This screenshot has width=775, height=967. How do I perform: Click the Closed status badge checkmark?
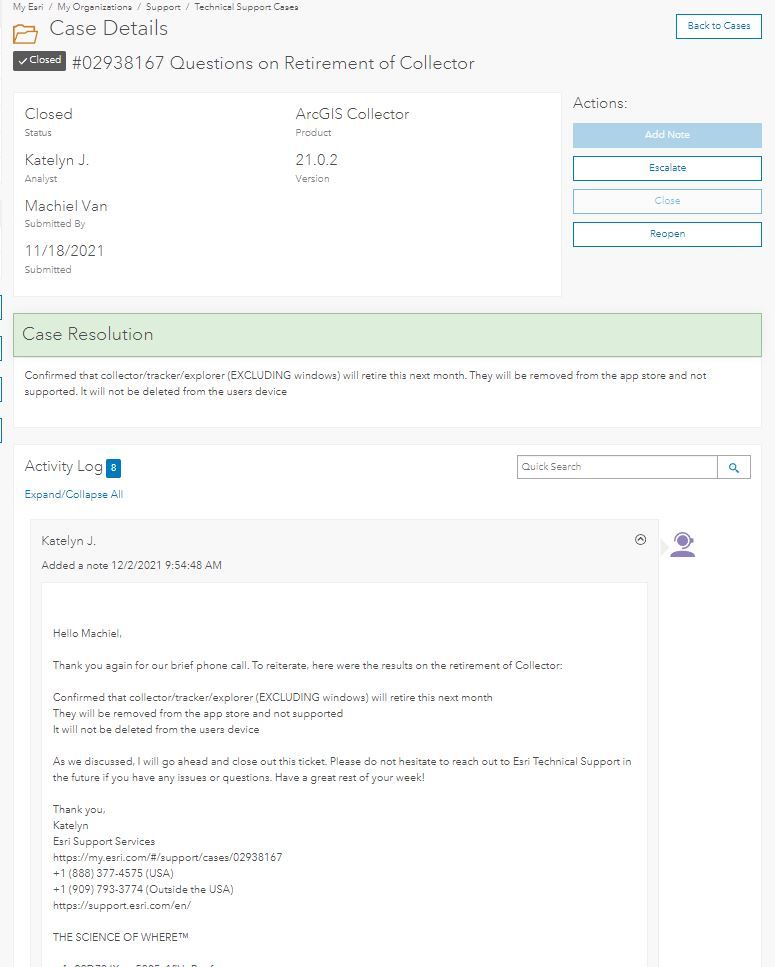(x=23, y=61)
